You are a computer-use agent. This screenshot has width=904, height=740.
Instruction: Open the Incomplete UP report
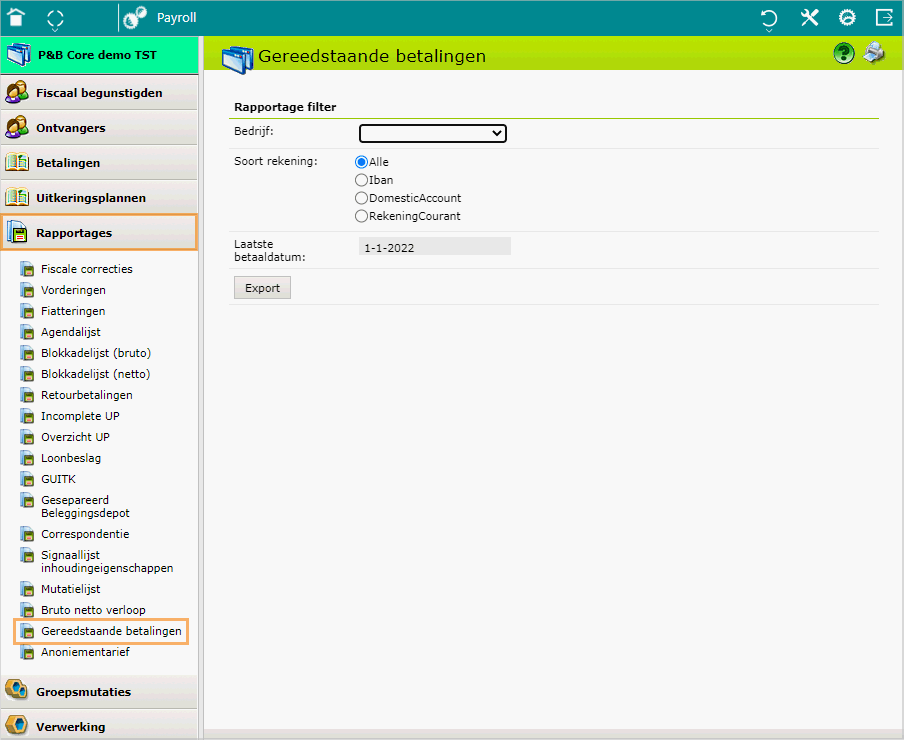(80, 416)
